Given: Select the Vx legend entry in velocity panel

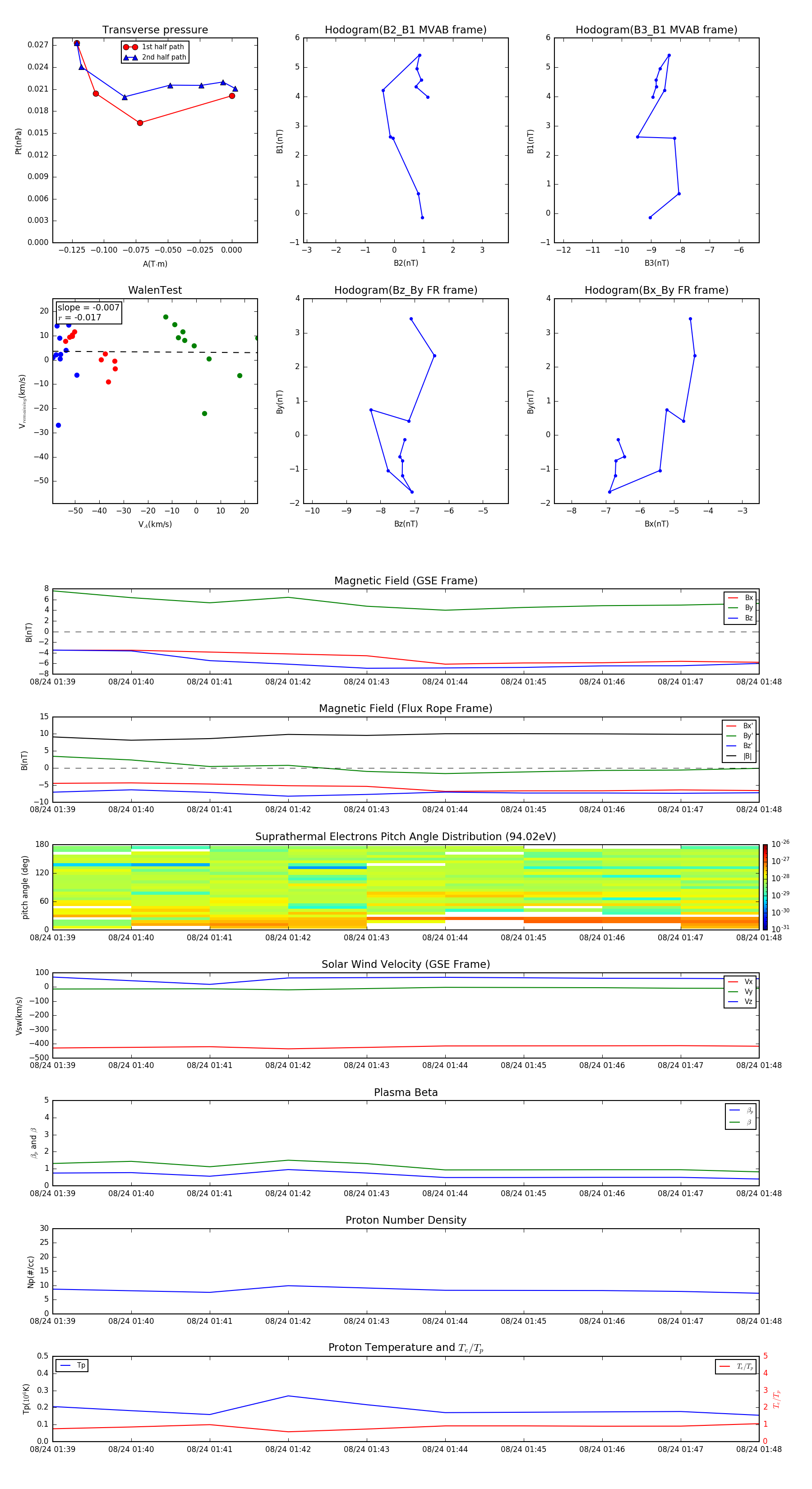Looking at the screenshot, I should pos(740,981).
